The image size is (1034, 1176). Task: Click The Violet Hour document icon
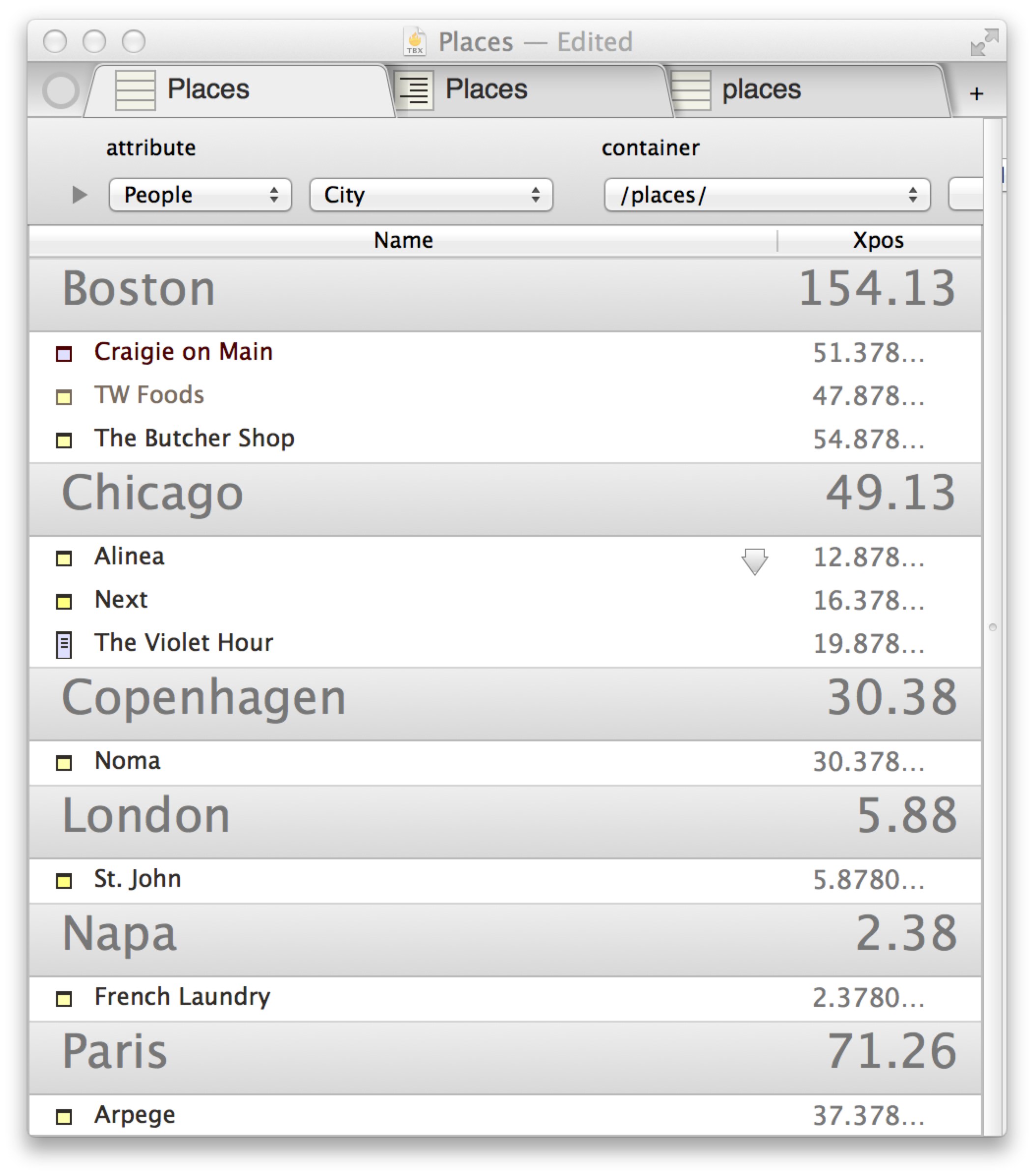pyautogui.click(x=64, y=645)
